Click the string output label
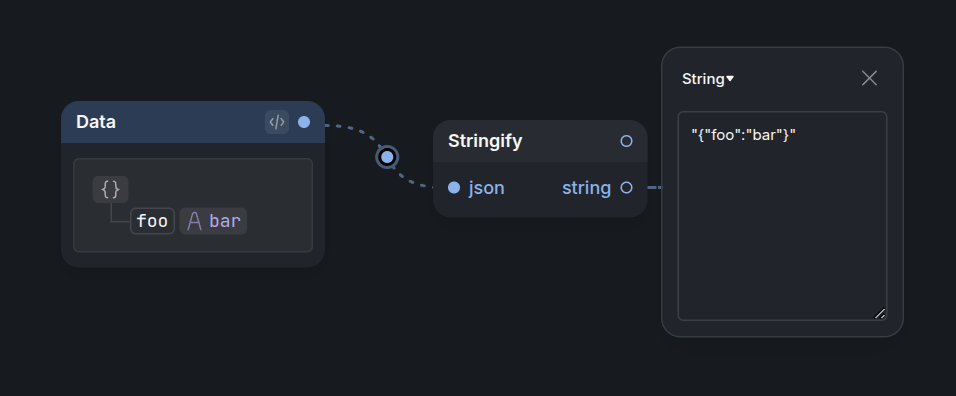 (587, 188)
